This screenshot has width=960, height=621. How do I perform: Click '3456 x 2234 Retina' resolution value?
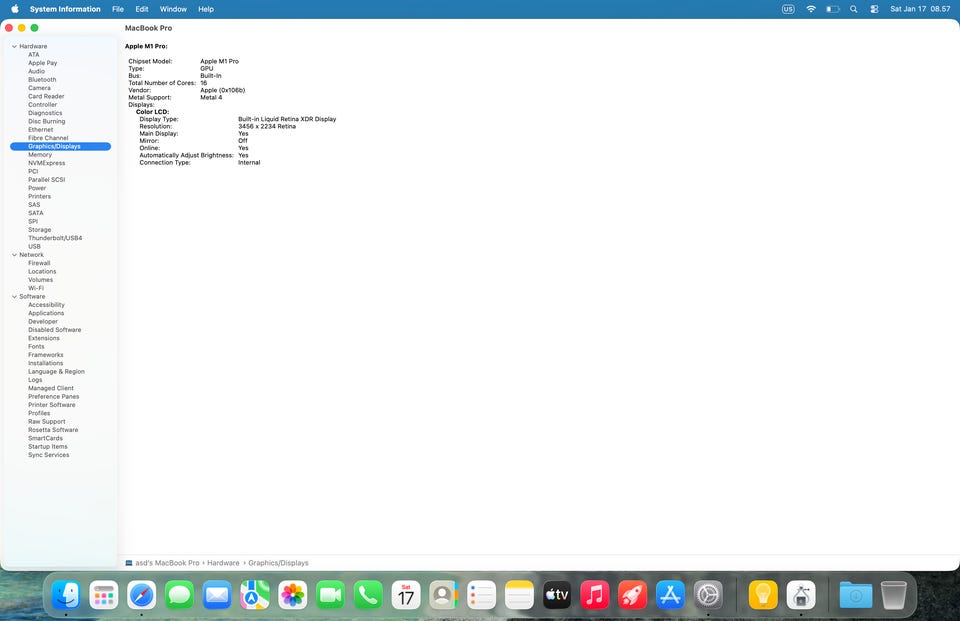(267, 126)
